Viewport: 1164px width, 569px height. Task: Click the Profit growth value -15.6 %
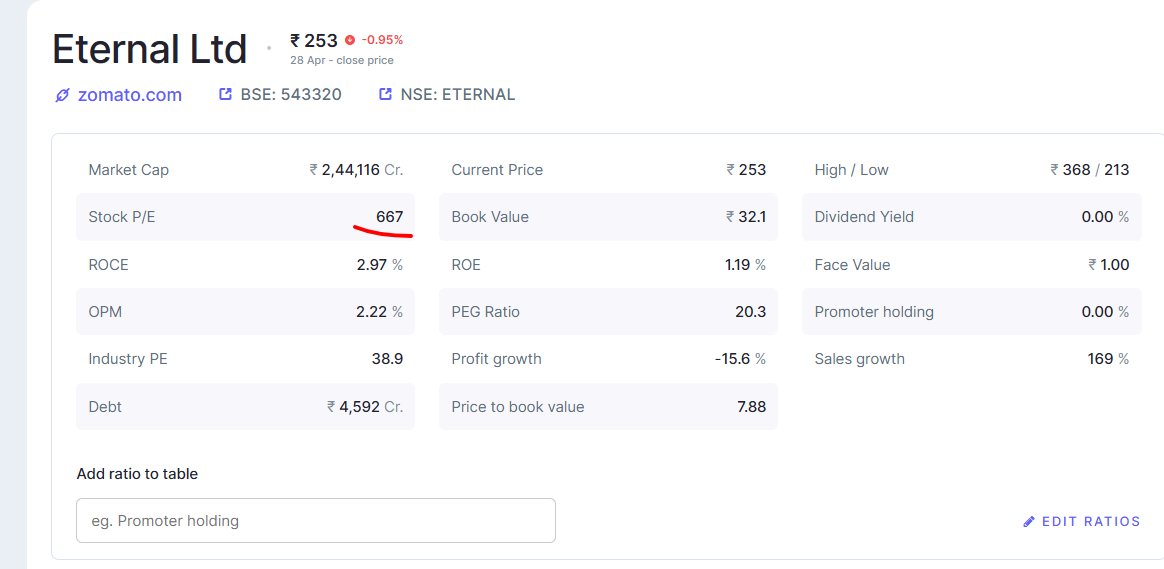click(x=740, y=359)
